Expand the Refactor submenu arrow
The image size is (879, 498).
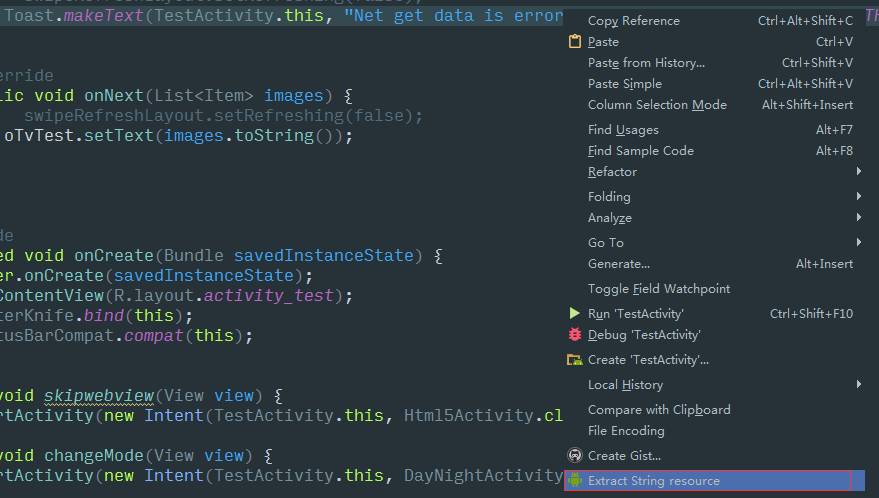click(x=859, y=171)
